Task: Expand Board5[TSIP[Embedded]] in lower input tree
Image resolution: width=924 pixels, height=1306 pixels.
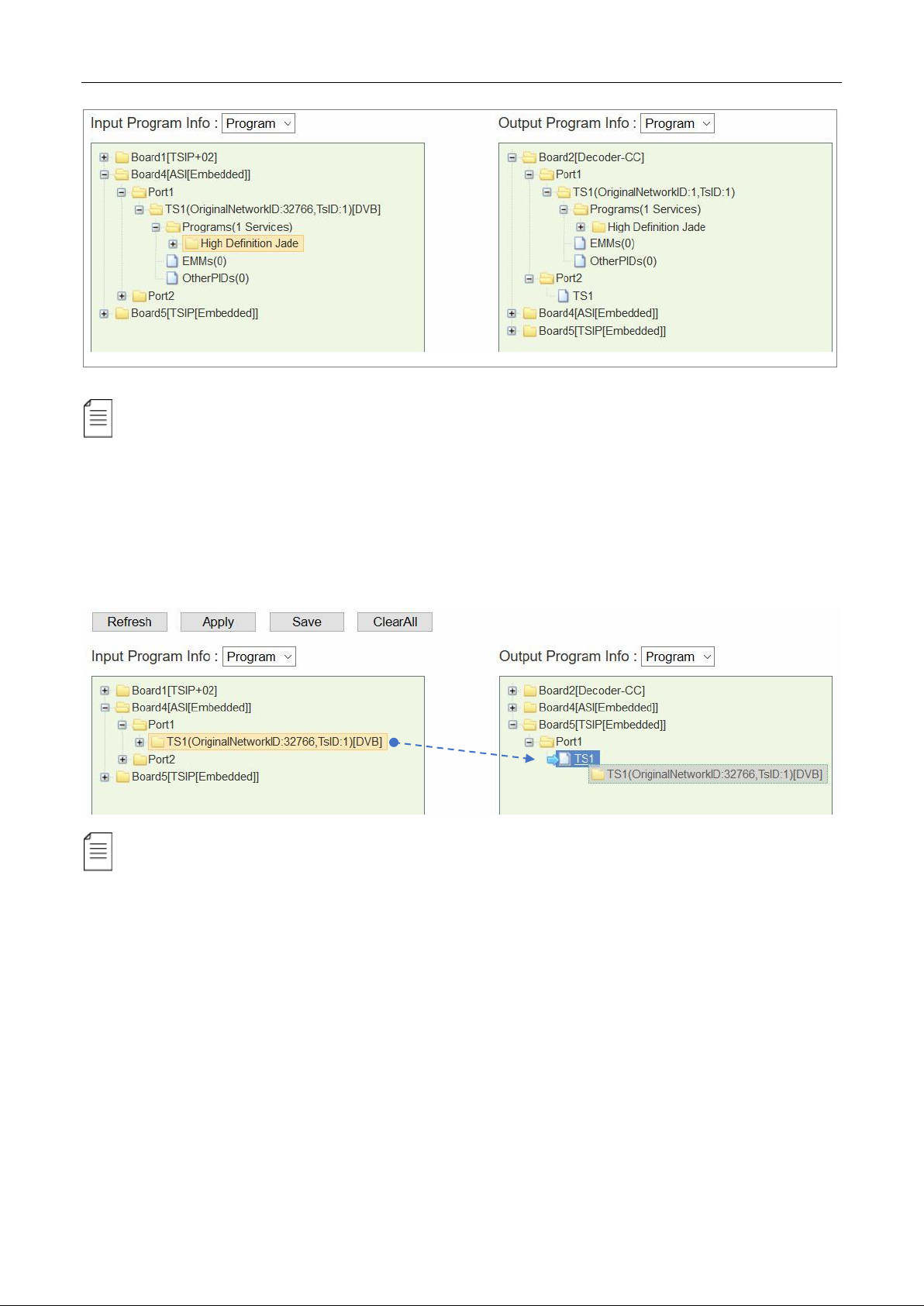Action: tap(105, 777)
